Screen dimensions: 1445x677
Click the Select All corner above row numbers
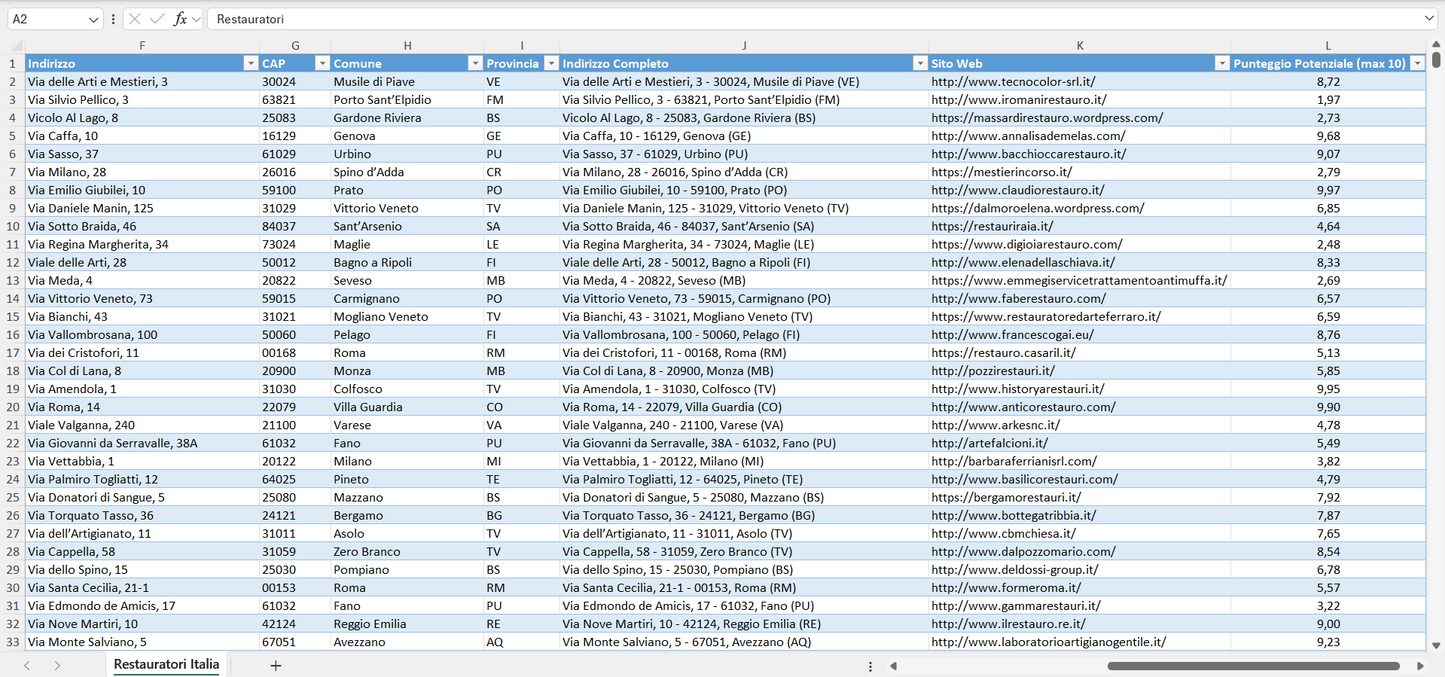(14, 46)
